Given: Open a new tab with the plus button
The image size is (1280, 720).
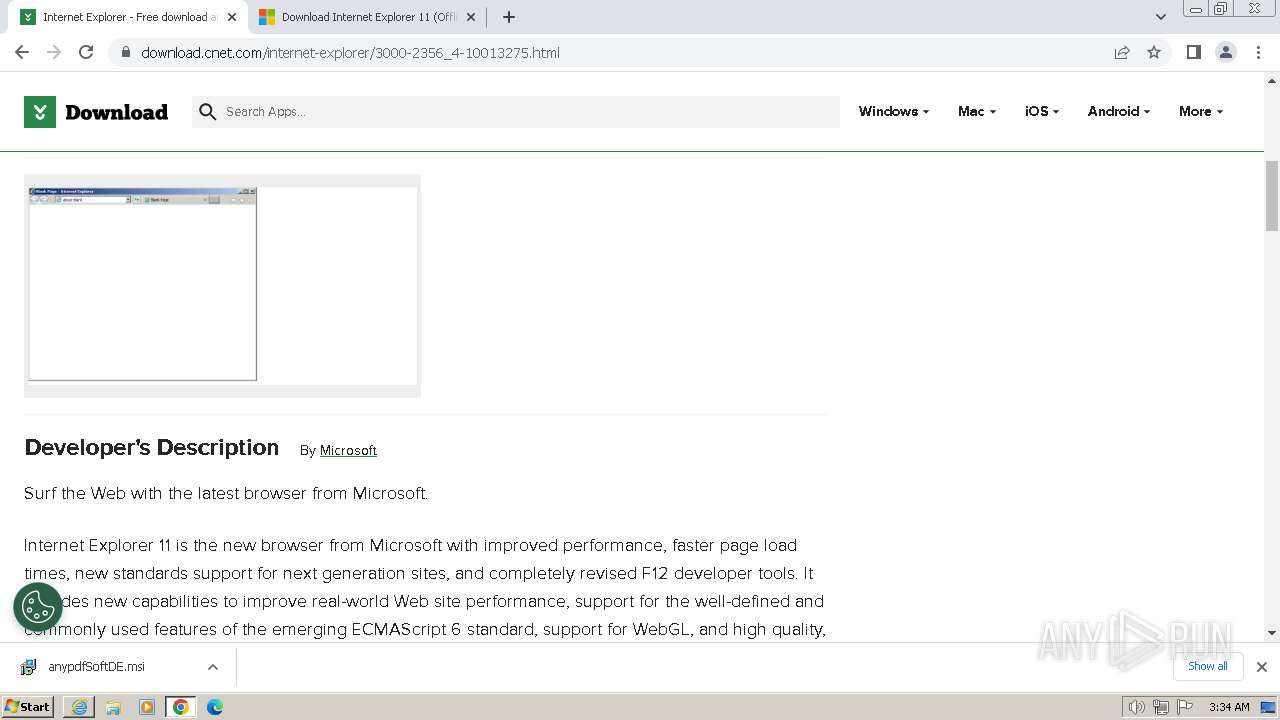Looking at the screenshot, I should pyautogui.click(x=509, y=17).
